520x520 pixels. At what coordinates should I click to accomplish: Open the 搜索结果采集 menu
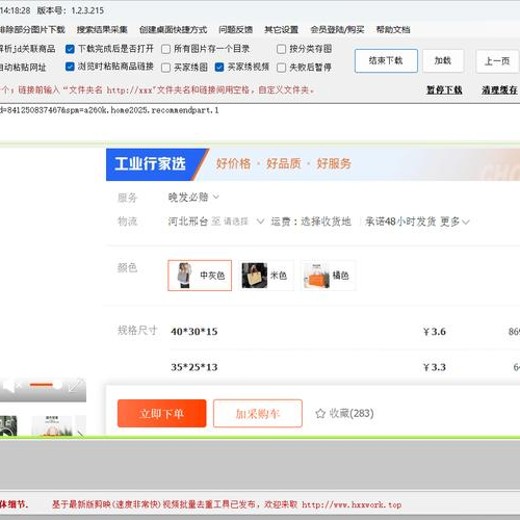click(x=102, y=30)
